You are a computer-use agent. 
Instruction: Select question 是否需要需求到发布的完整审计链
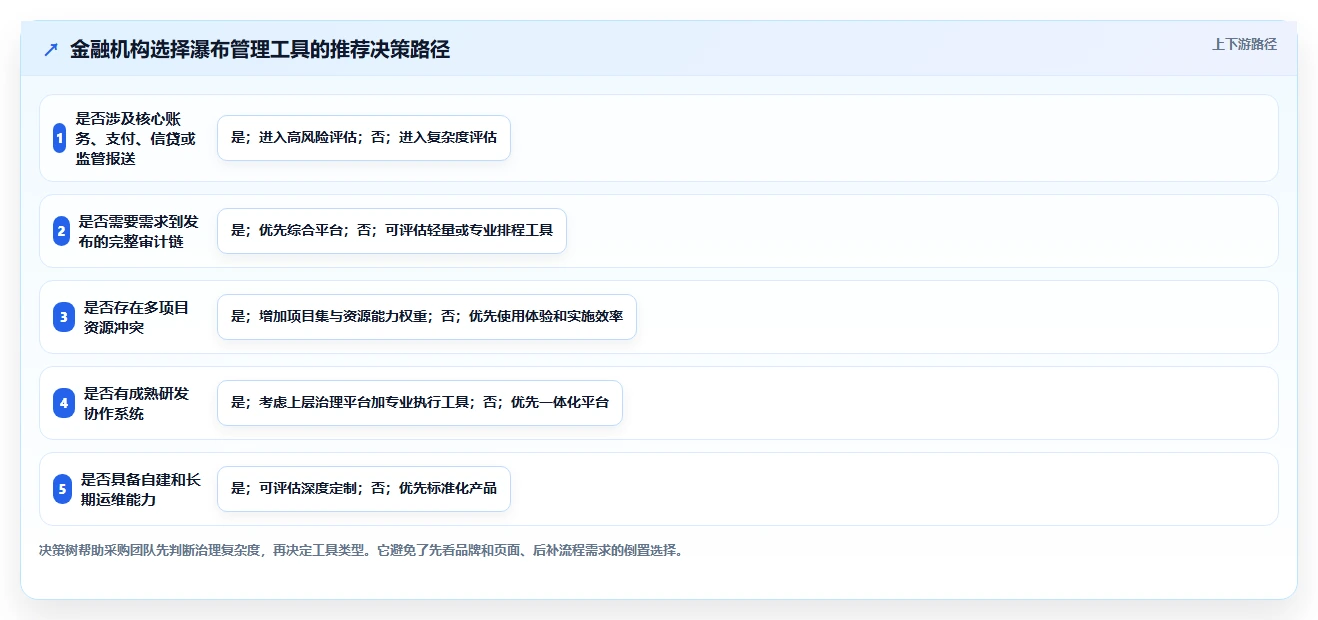click(139, 231)
